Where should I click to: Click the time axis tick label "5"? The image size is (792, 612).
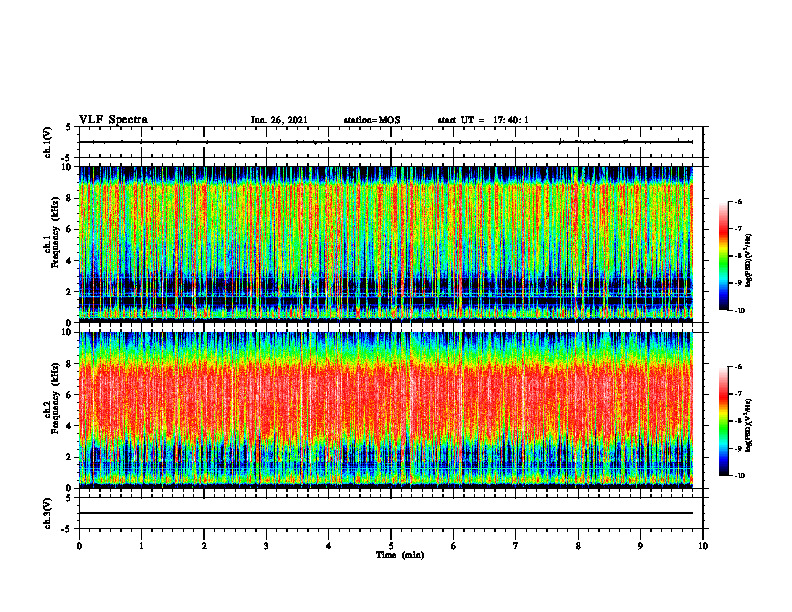pos(391,546)
